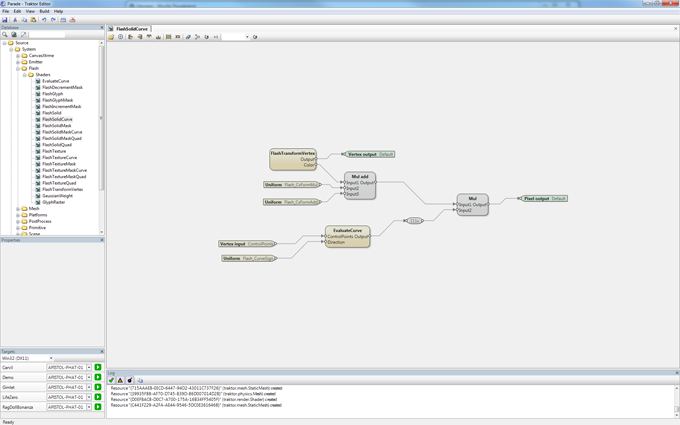Toggle info messages filter (green check) in Log
The height and width of the screenshot is (425, 680).
[112, 380]
